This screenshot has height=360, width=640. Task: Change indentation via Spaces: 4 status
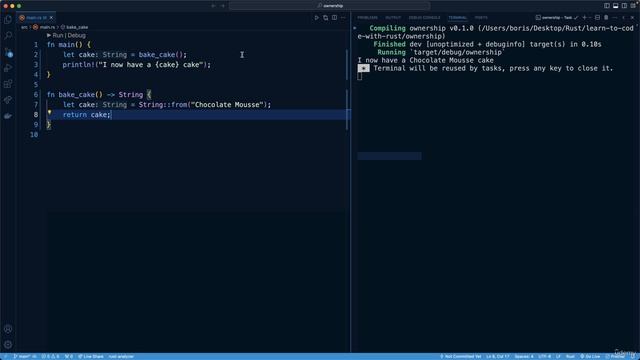524,356
